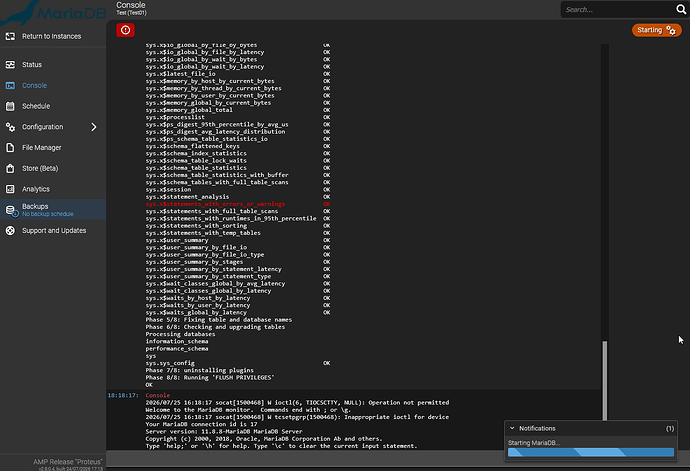
Task: Click the Starting MariaDB progress bar
Action: click(x=591, y=452)
